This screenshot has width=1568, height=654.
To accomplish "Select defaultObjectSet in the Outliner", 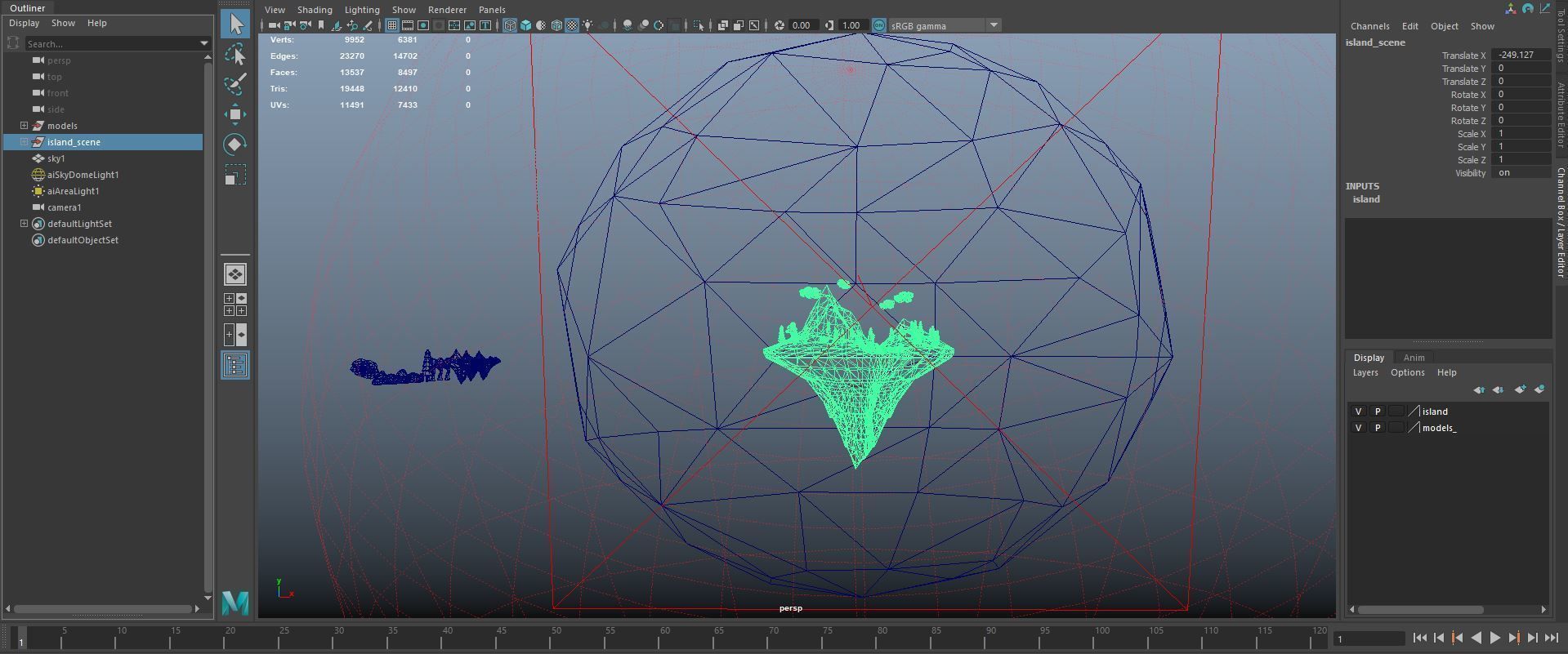I will (x=83, y=240).
